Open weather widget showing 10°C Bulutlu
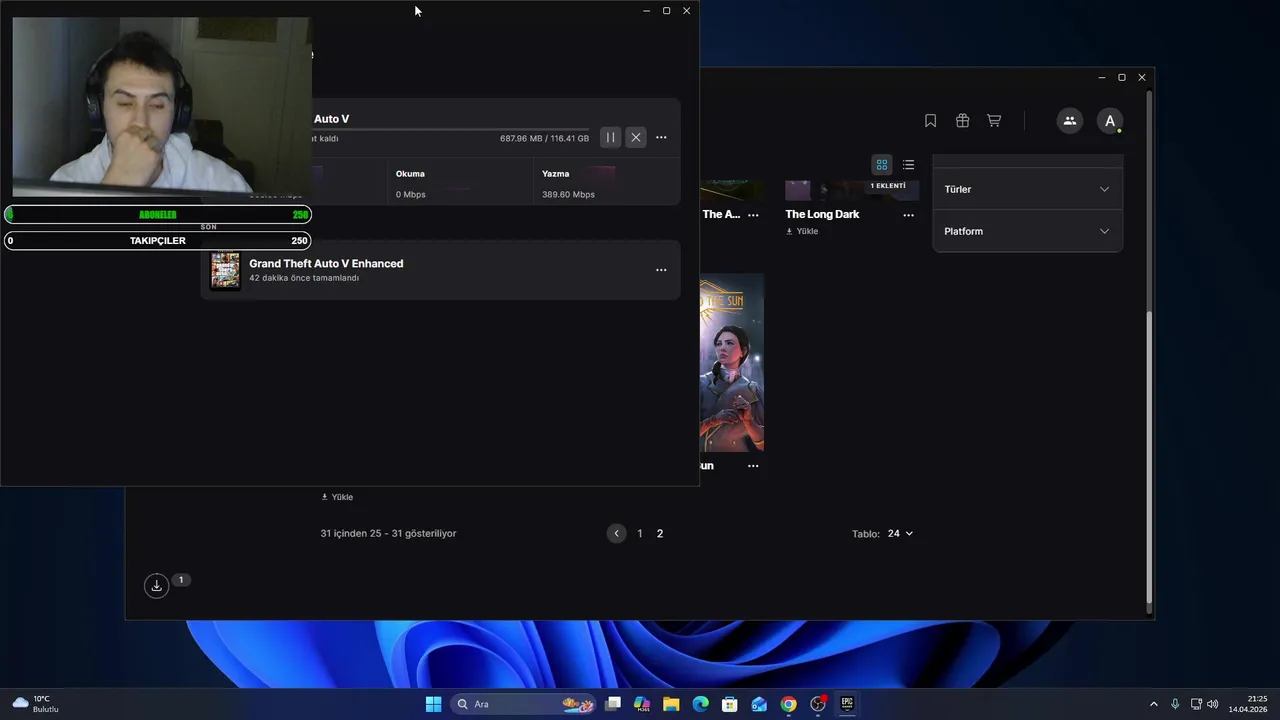This screenshot has width=1280, height=720. point(36,704)
